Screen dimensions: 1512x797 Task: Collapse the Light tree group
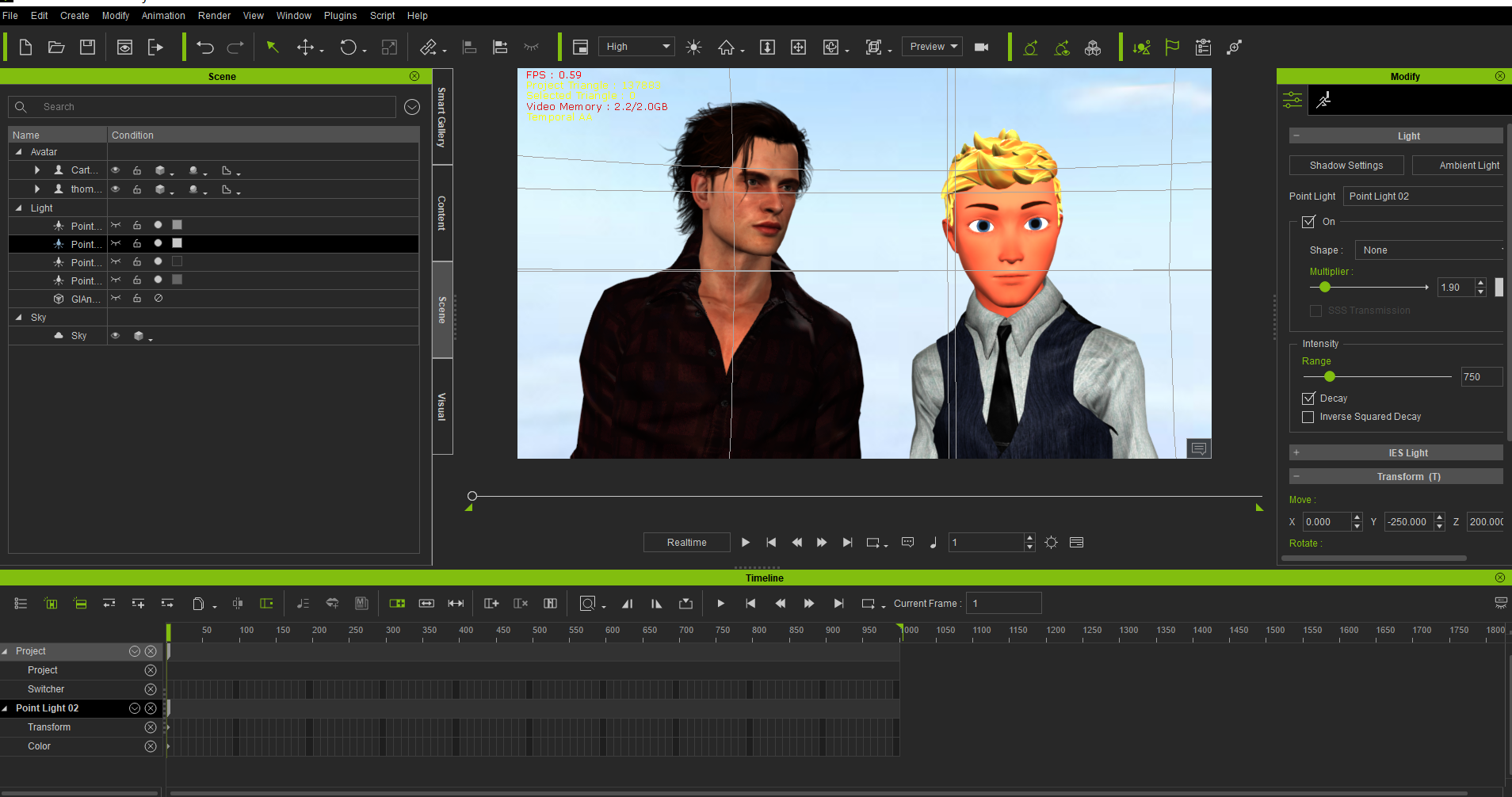pyautogui.click(x=19, y=208)
